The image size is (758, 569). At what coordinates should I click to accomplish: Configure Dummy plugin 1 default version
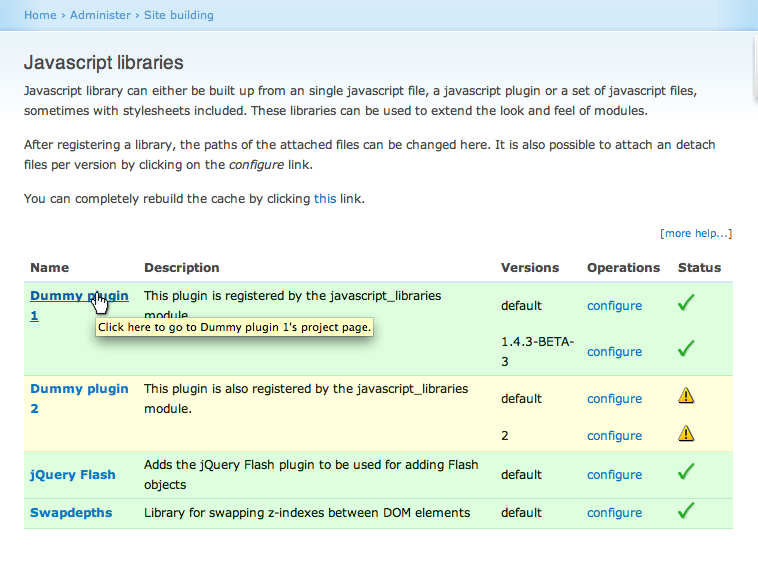614,306
